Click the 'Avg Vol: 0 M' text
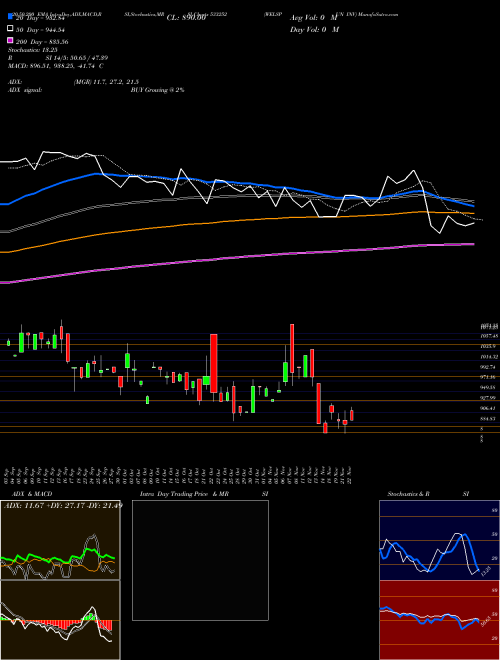 (x=314, y=18)
